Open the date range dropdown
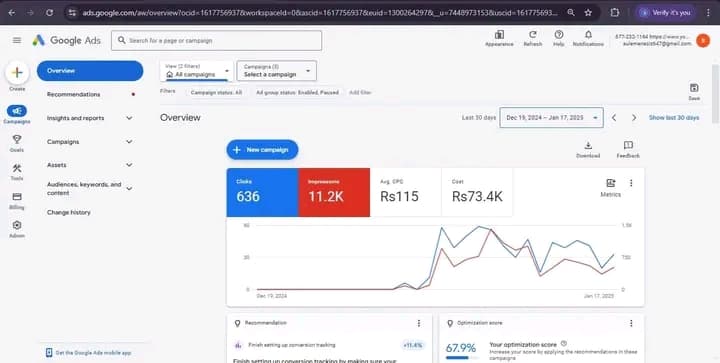The height and width of the screenshot is (363, 720). 551,117
